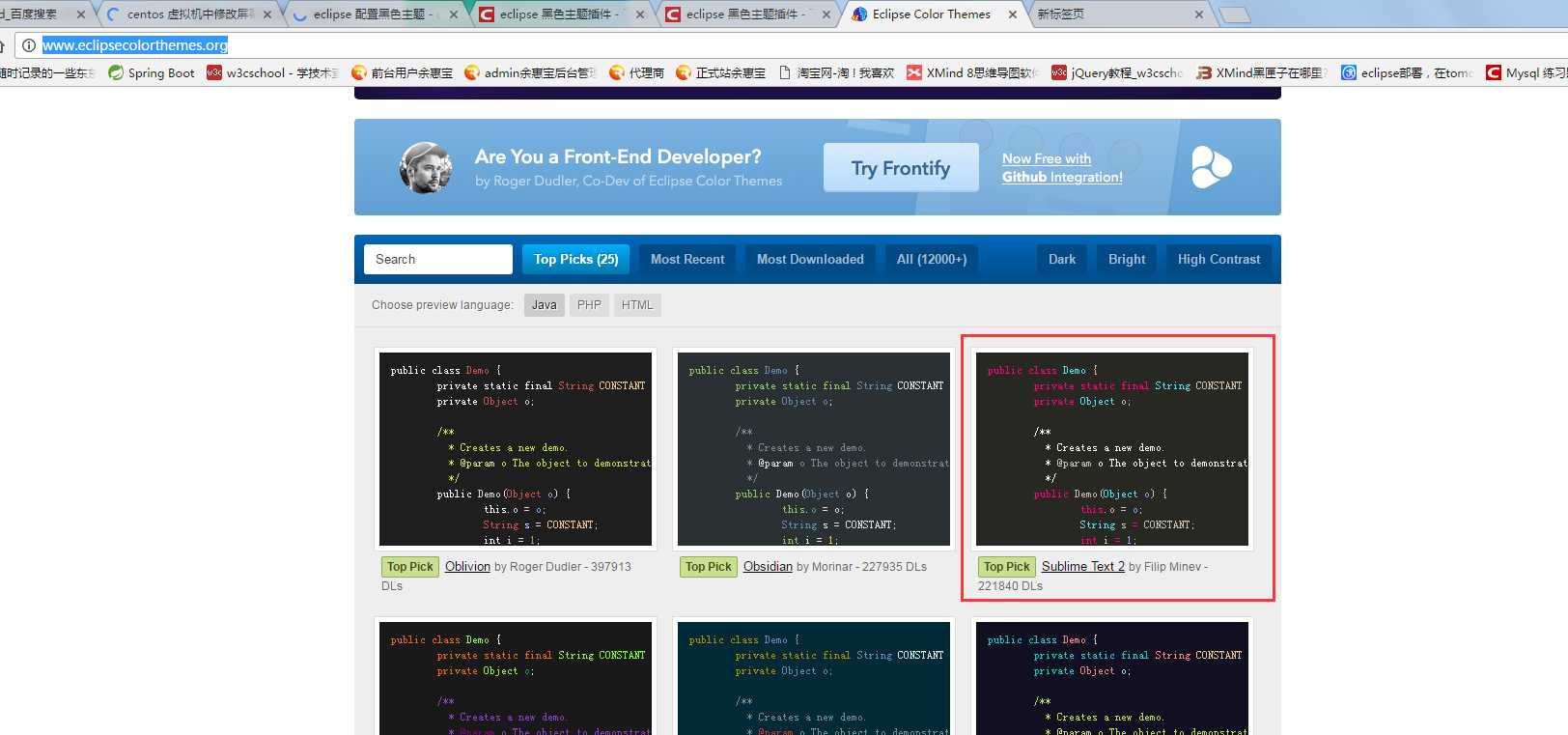Set preview language to PHP
Viewport: 1568px width, 735px height.
coord(589,305)
